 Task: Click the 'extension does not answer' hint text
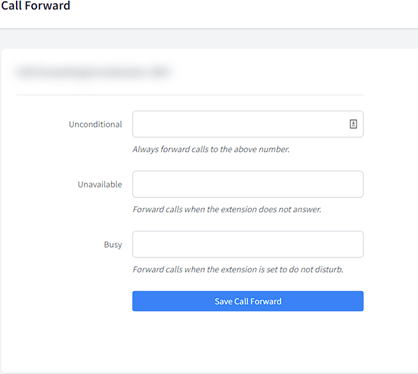(x=227, y=209)
